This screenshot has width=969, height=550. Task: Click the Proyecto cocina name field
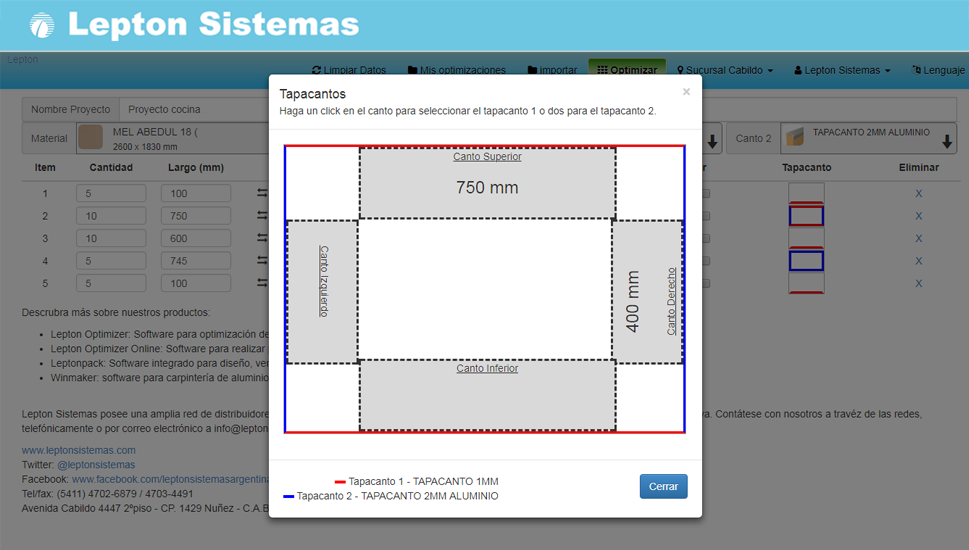[194, 109]
